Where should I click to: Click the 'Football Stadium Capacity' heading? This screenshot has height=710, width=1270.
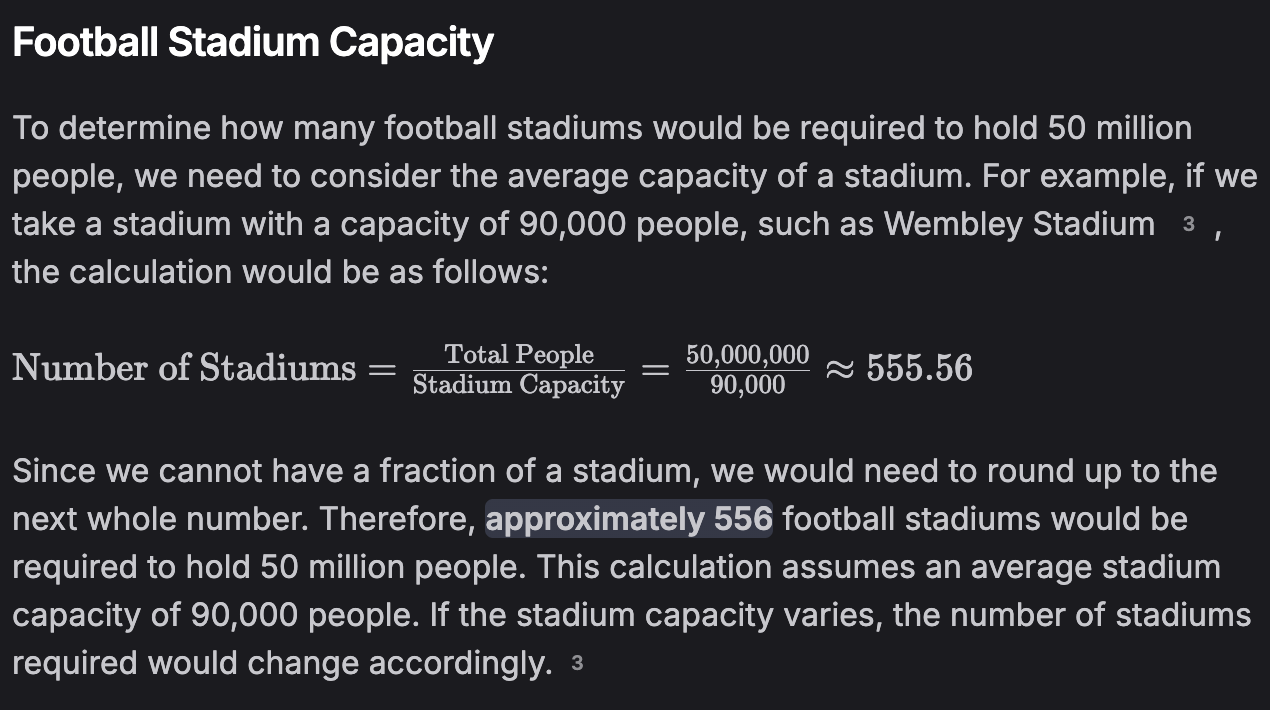(253, 42)
